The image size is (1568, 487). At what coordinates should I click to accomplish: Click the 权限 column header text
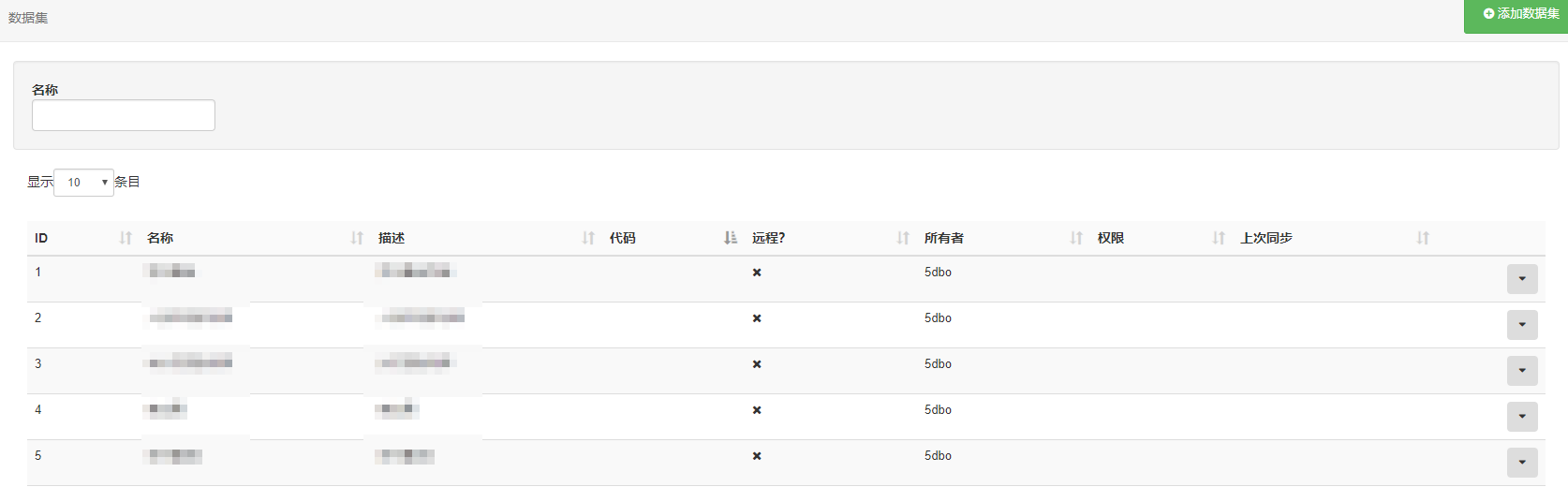pos(1111,238)
